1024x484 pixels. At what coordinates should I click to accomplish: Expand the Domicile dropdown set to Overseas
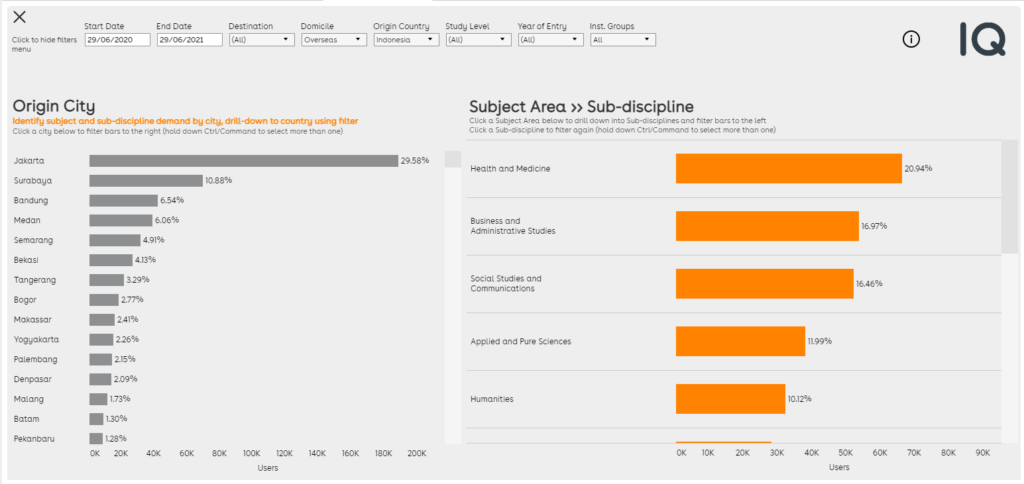(x=333, y=40)
